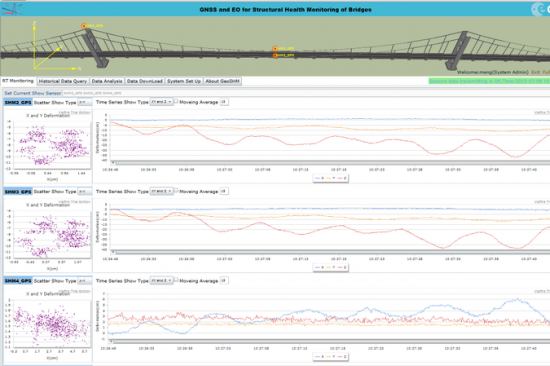Open About GeoSHM tab
550x366 pixels.
click(x=222, y=81)
